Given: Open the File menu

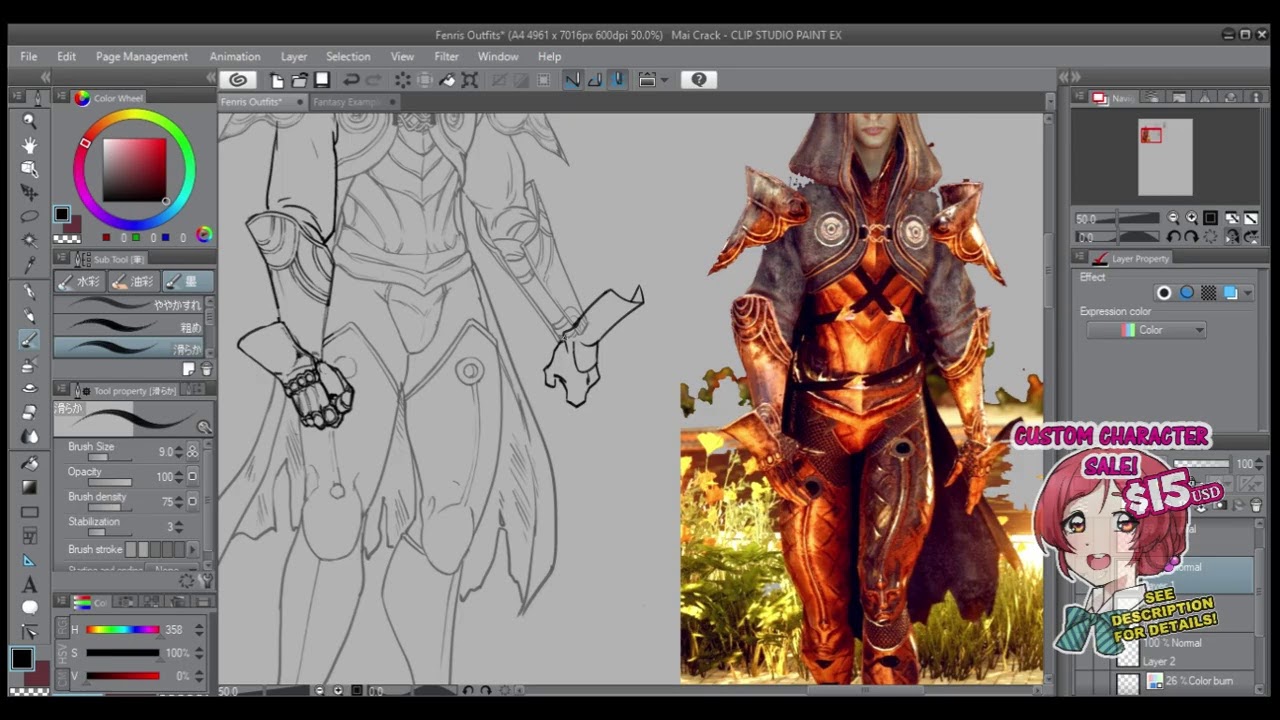Looking at the screenshot, I should click(x=29, y=57).
